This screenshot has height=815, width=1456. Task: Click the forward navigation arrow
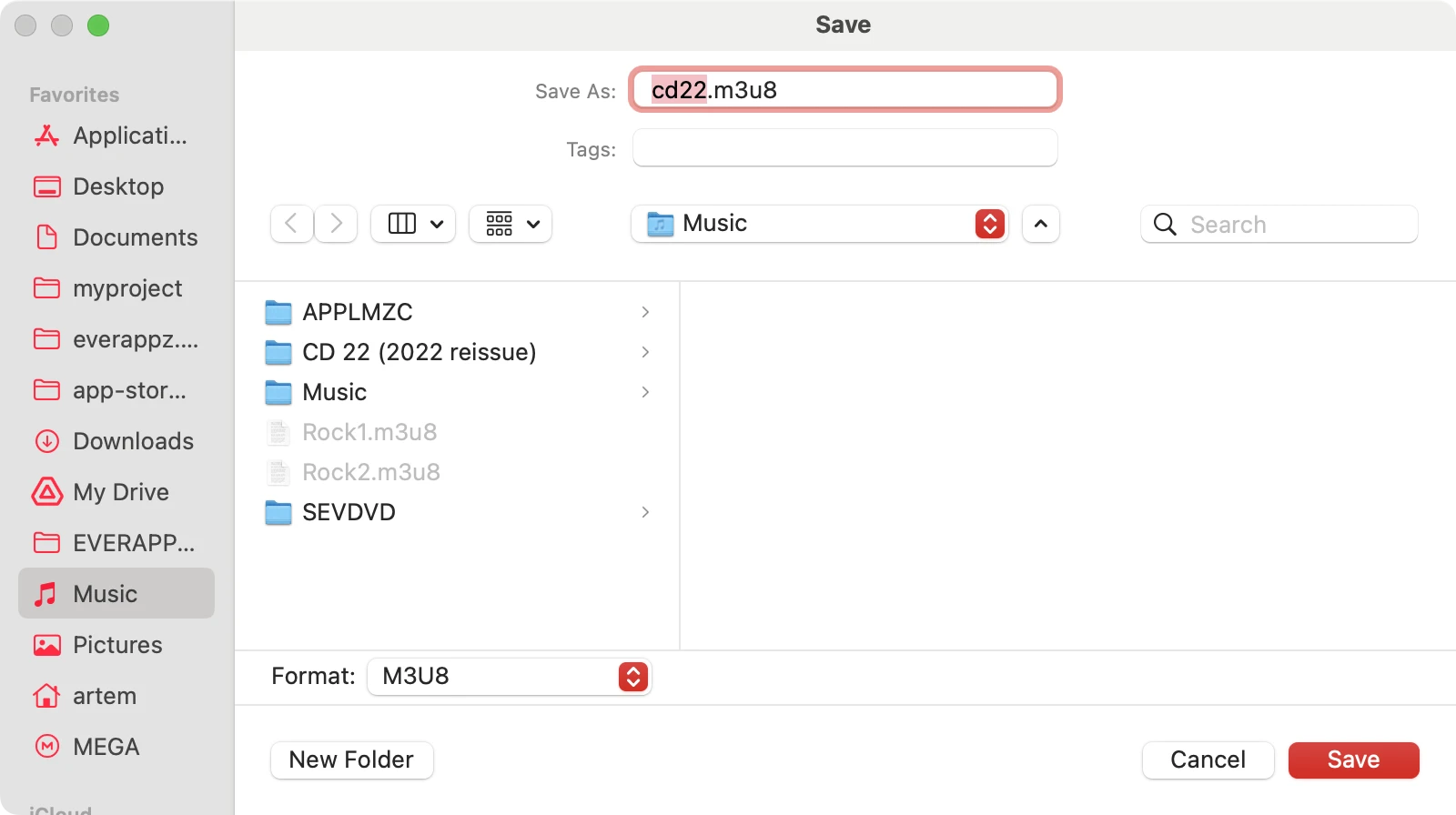[337, 224]
